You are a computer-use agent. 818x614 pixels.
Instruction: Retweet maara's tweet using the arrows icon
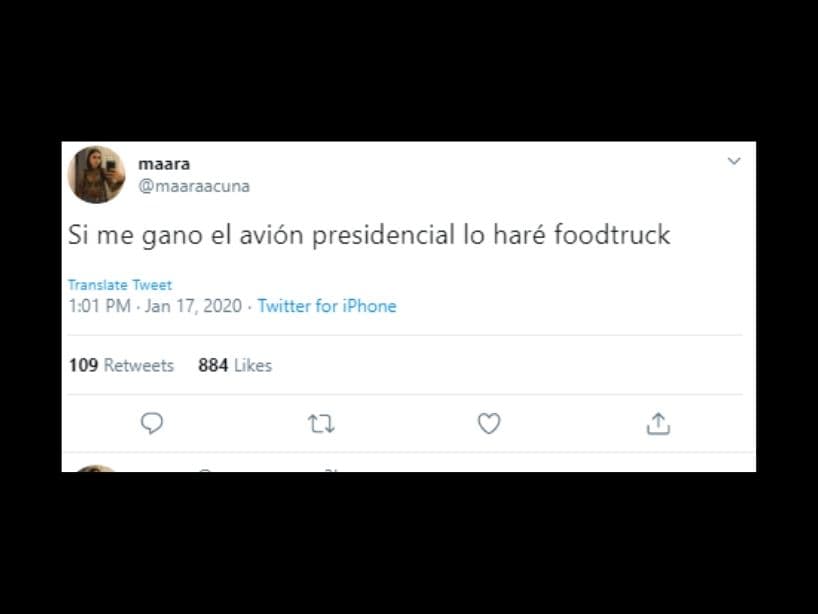(x=321, y=424)
